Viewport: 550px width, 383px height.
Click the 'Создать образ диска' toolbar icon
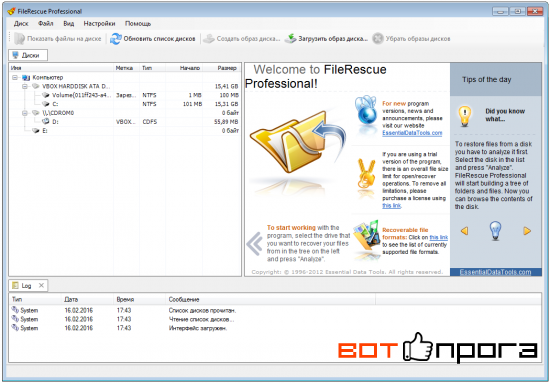[x=209, y=39]
